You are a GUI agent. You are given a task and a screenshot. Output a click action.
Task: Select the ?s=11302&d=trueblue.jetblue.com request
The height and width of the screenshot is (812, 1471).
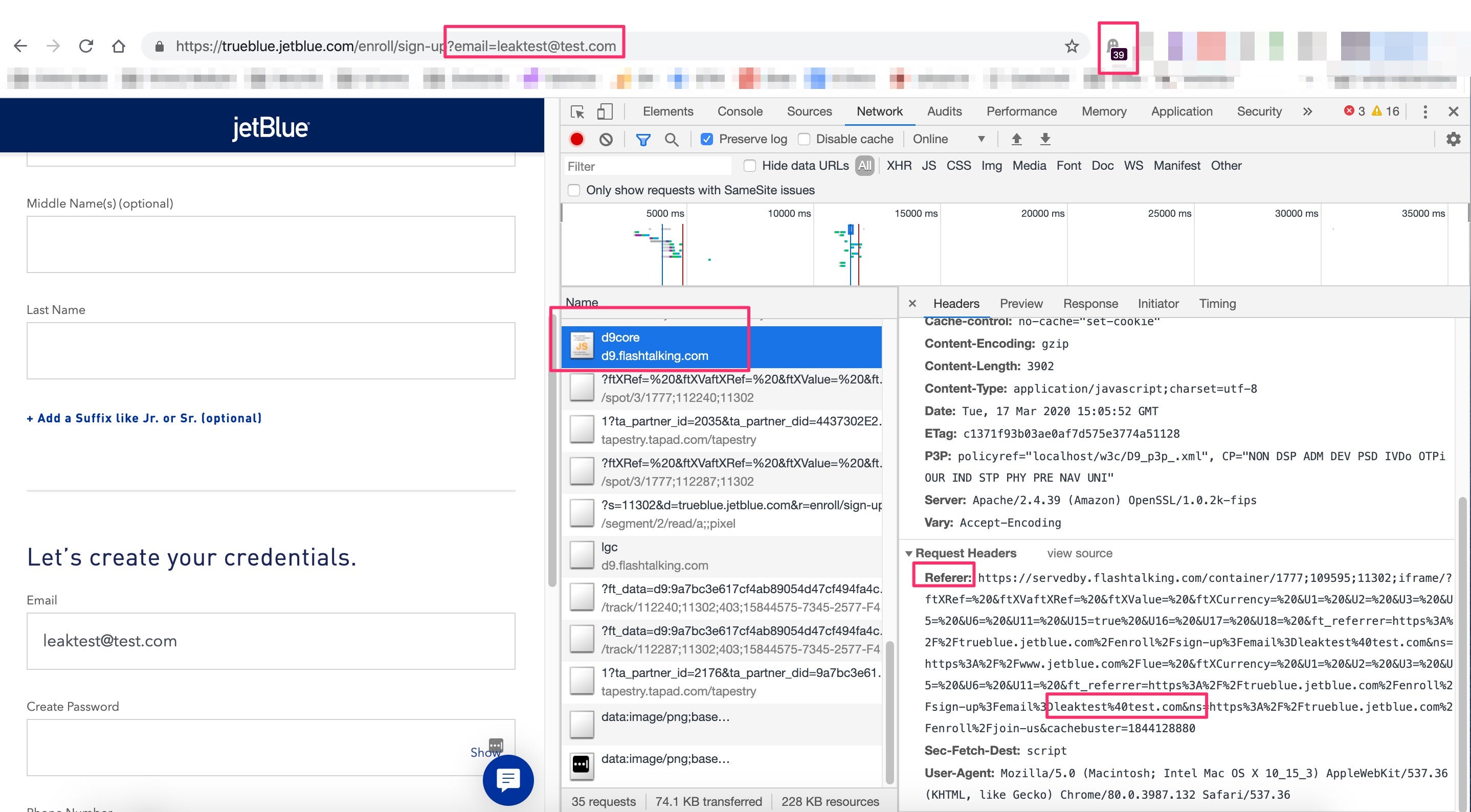click(721, 514)
